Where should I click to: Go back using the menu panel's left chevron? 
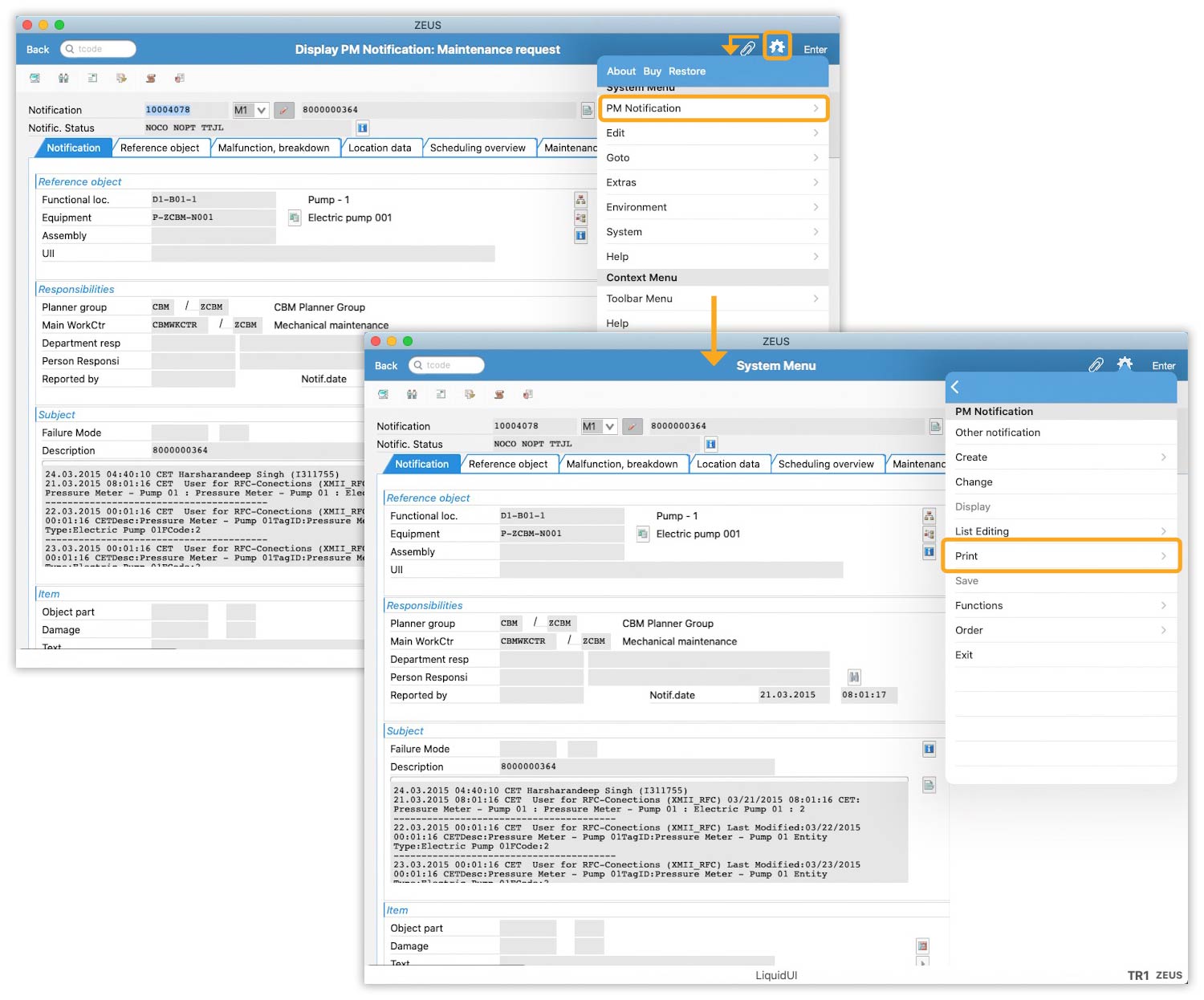955,388
